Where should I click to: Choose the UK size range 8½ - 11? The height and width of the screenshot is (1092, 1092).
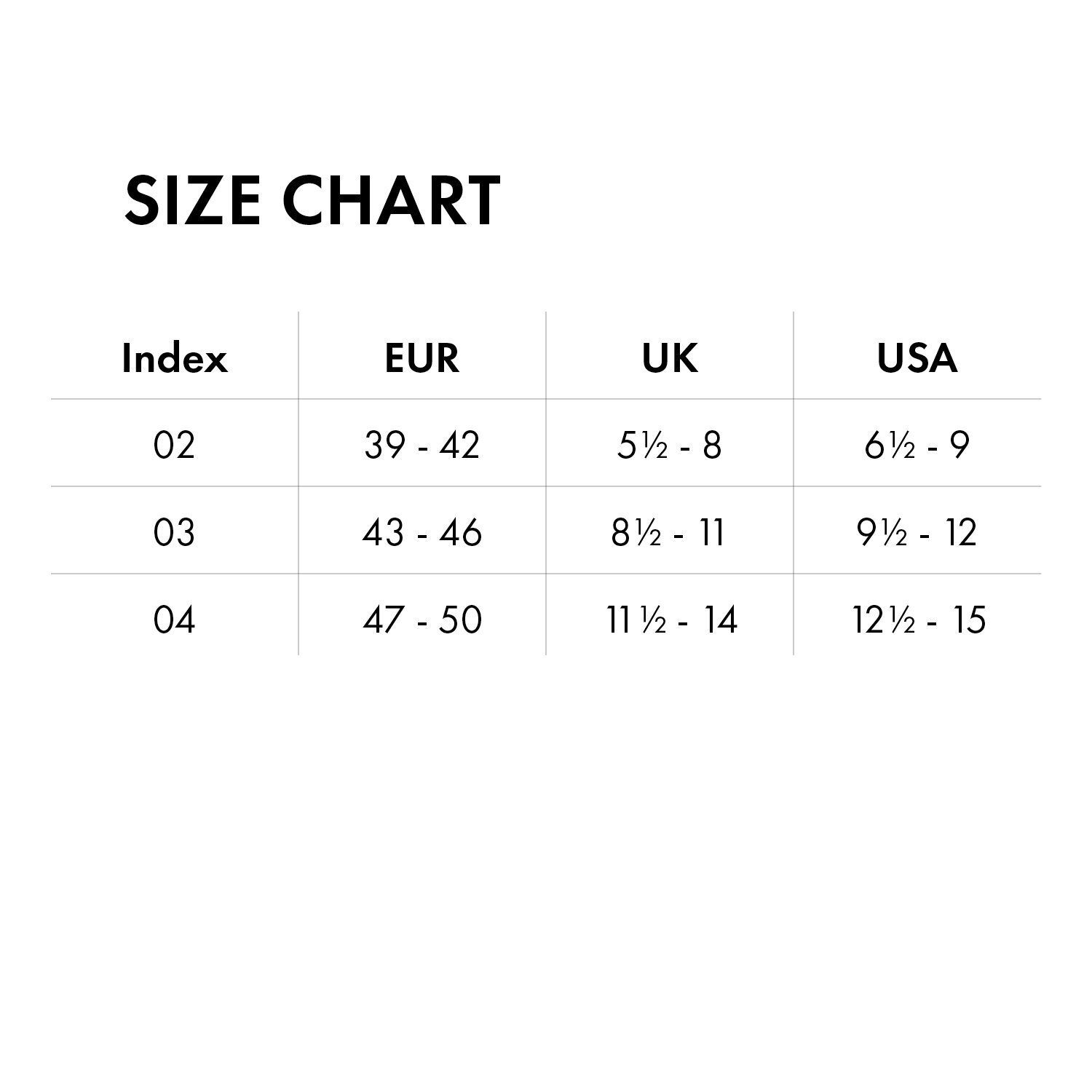[x=670, y=532]
